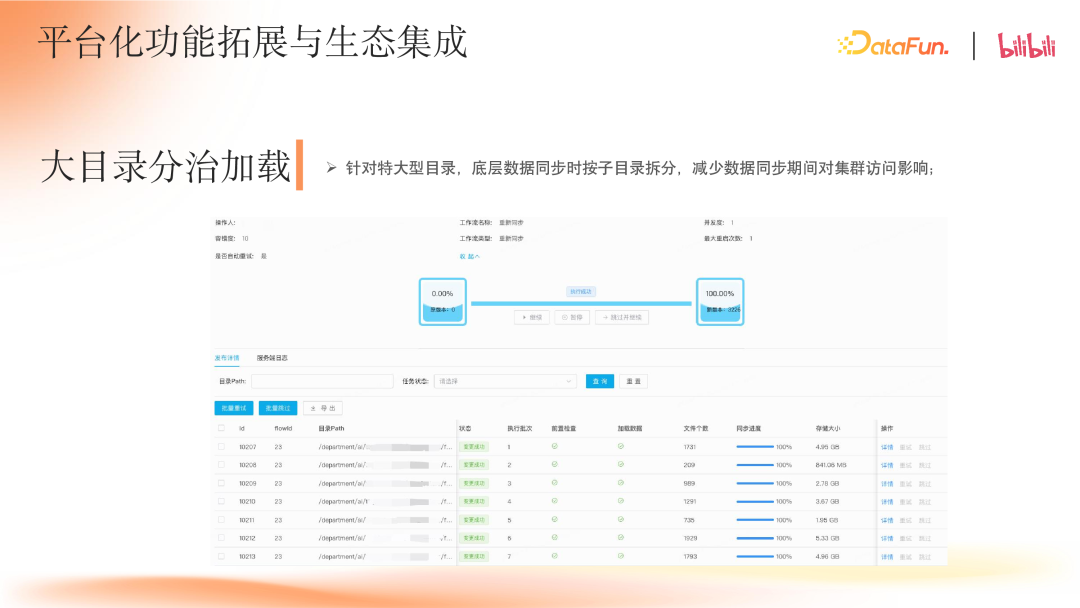Click sync progress bar of row 10207
This screenshot has width=1080, height=608.
click(755, 446)
